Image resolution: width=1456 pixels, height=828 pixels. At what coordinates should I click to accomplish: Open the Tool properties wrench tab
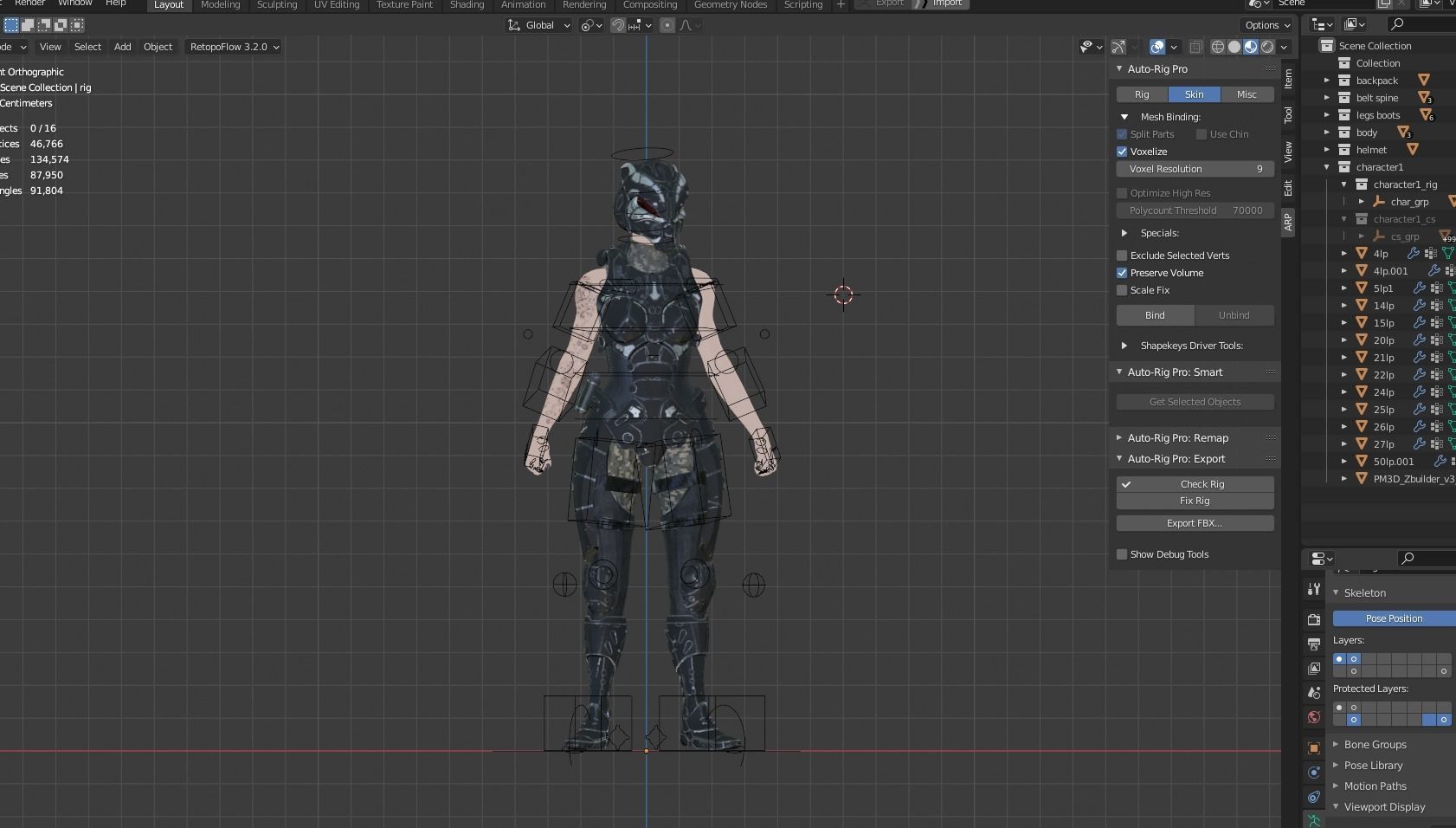tap(1314, 589)
